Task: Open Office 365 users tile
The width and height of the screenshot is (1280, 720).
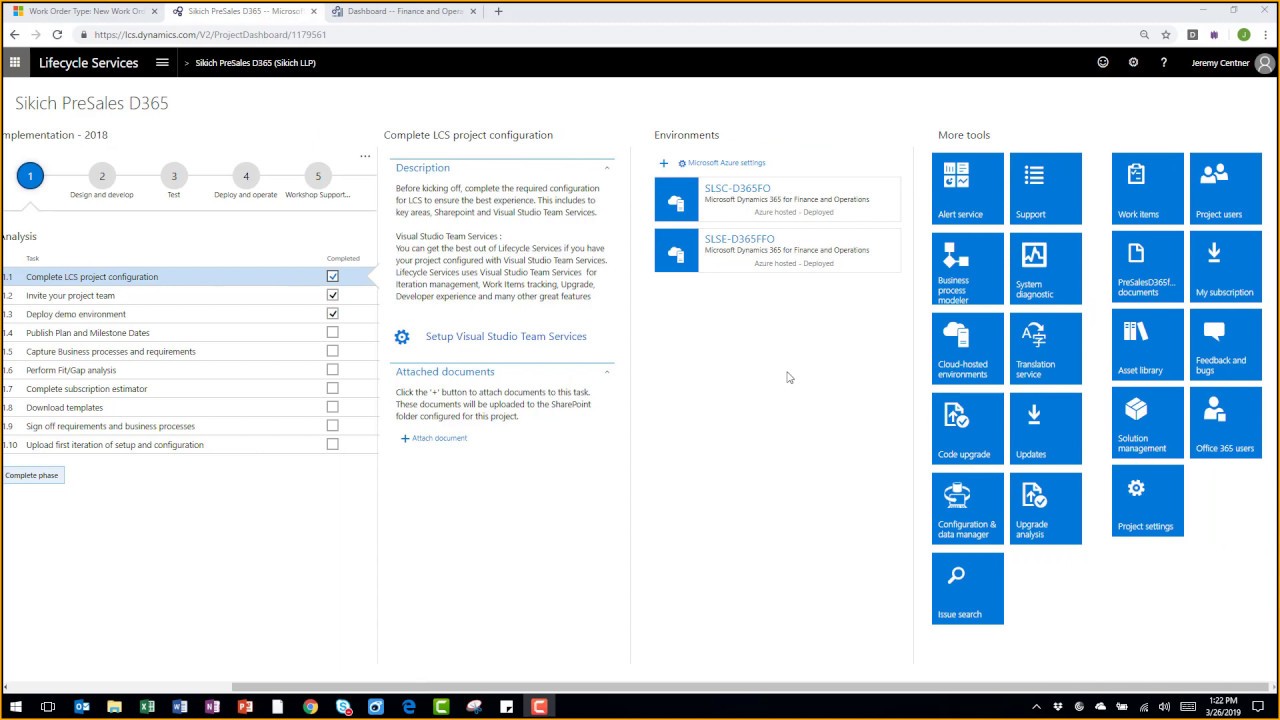Action: pos(1225,423)
